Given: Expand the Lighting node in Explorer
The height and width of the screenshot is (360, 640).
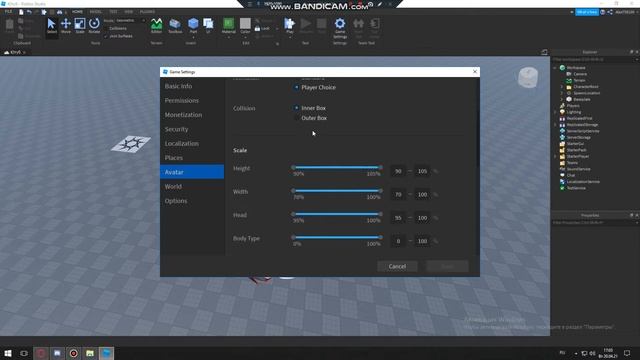Looking at the screenshot, I should (x=555, y=112).
